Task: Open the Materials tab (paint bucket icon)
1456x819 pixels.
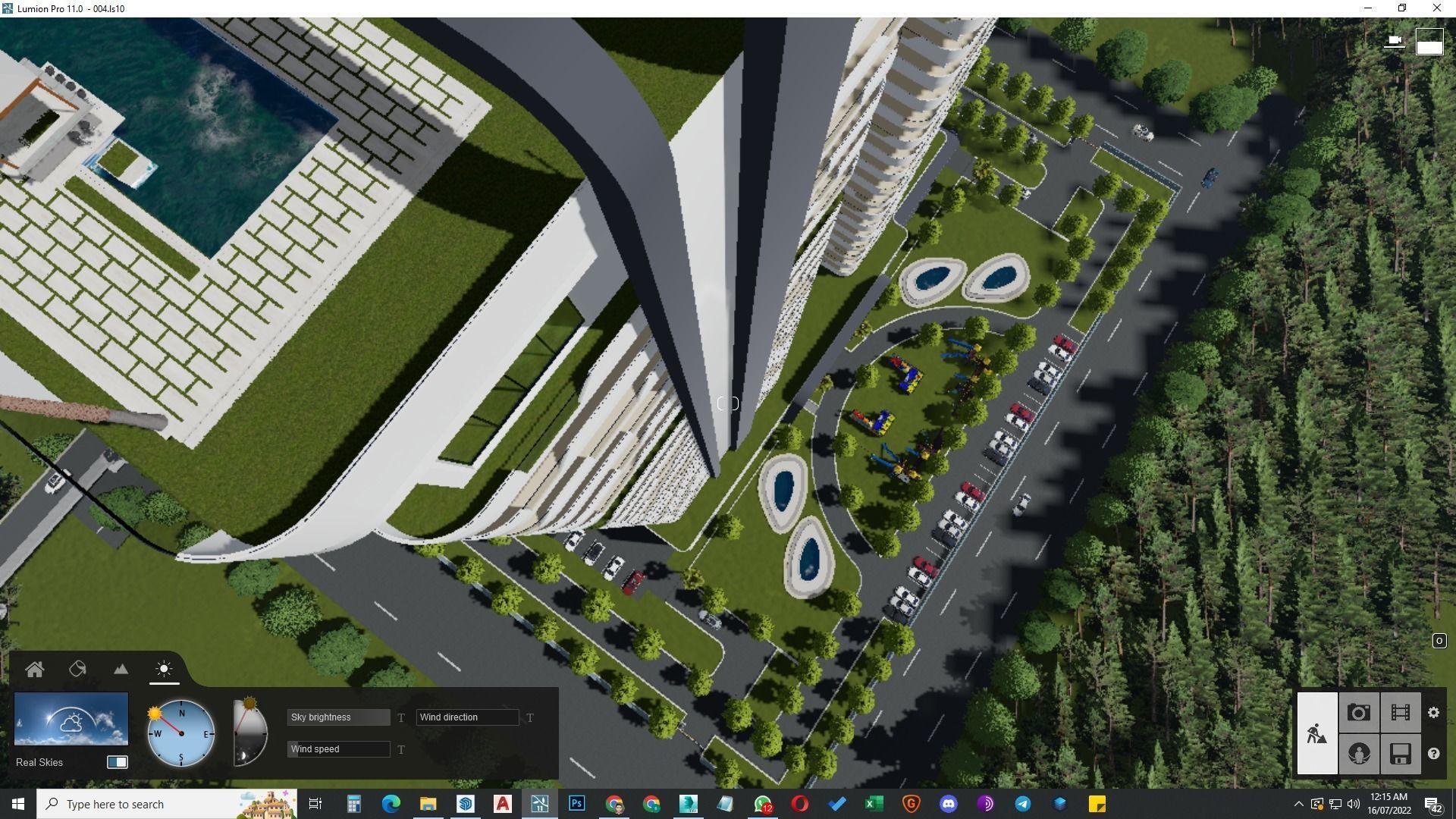Action: click(77, 669)
